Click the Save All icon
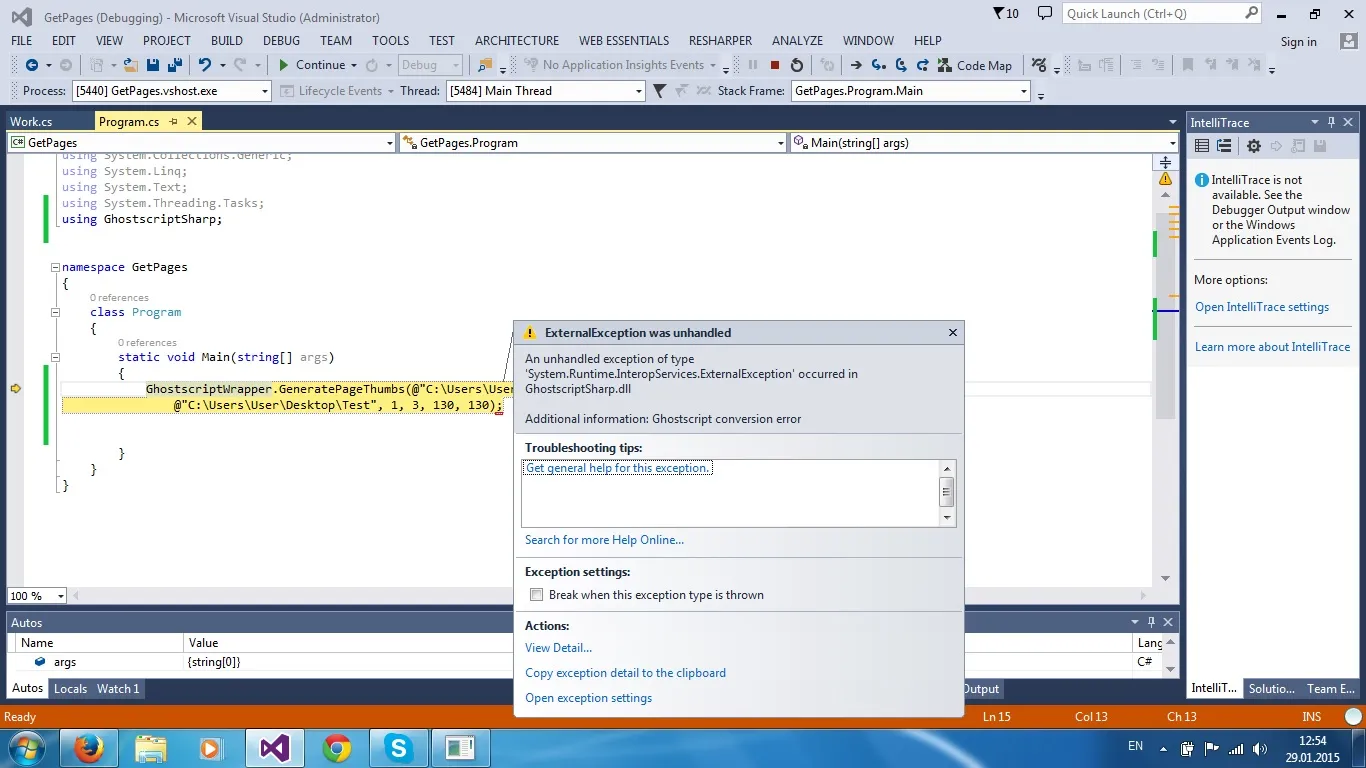 [175, 65]
